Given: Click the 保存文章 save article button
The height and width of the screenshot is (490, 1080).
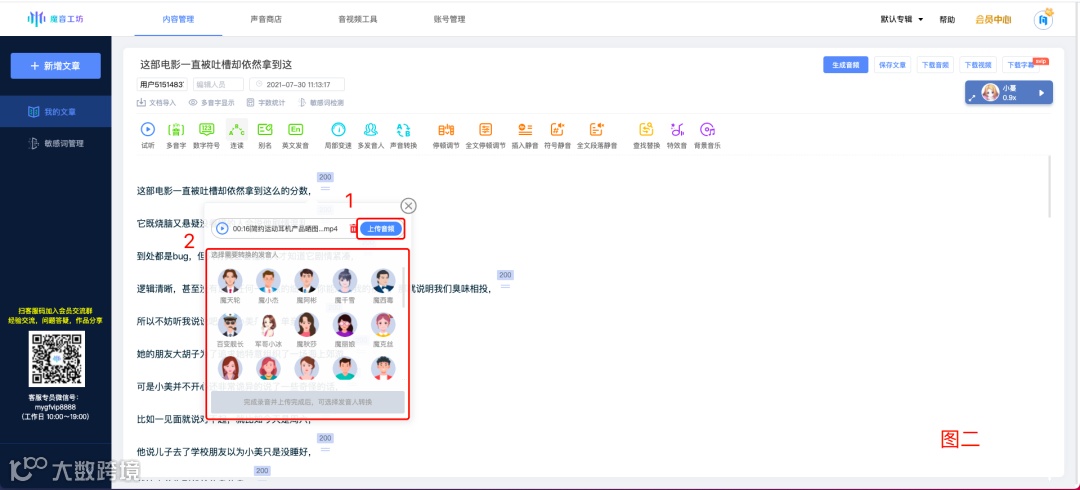Looking at the screenshot, I should pos(893,65).
